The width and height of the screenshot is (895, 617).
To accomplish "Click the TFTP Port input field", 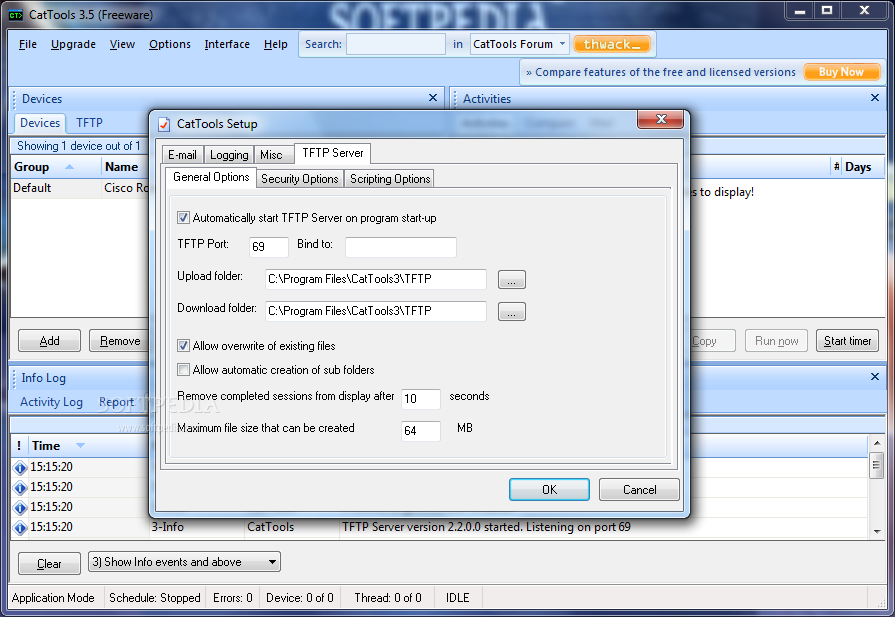I will pos(269,247).
